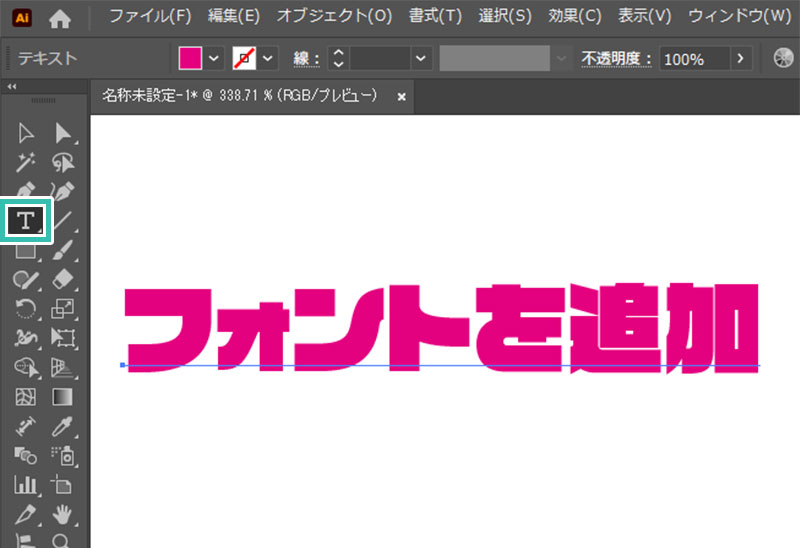Click the magenta fill color swatch
Image resolution: width=800 pixels, height=548 pixels.
tap(190, 59)
